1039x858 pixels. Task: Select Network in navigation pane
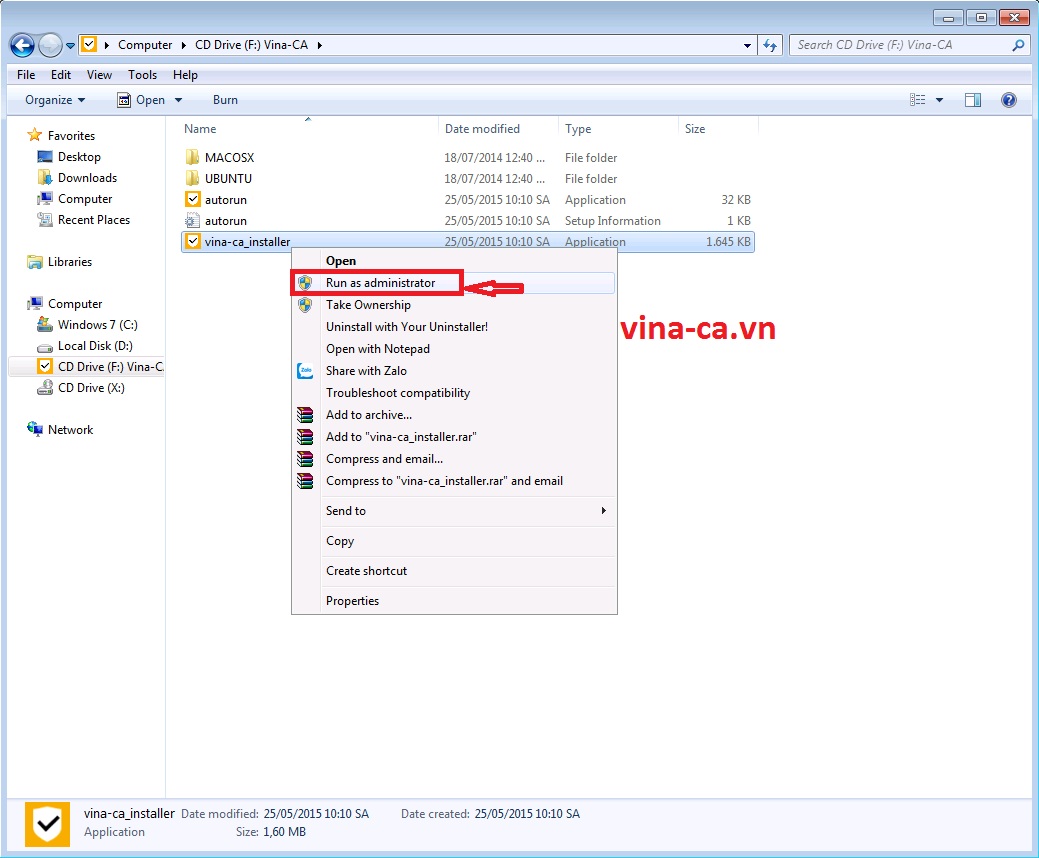click(x=70, y=430)
